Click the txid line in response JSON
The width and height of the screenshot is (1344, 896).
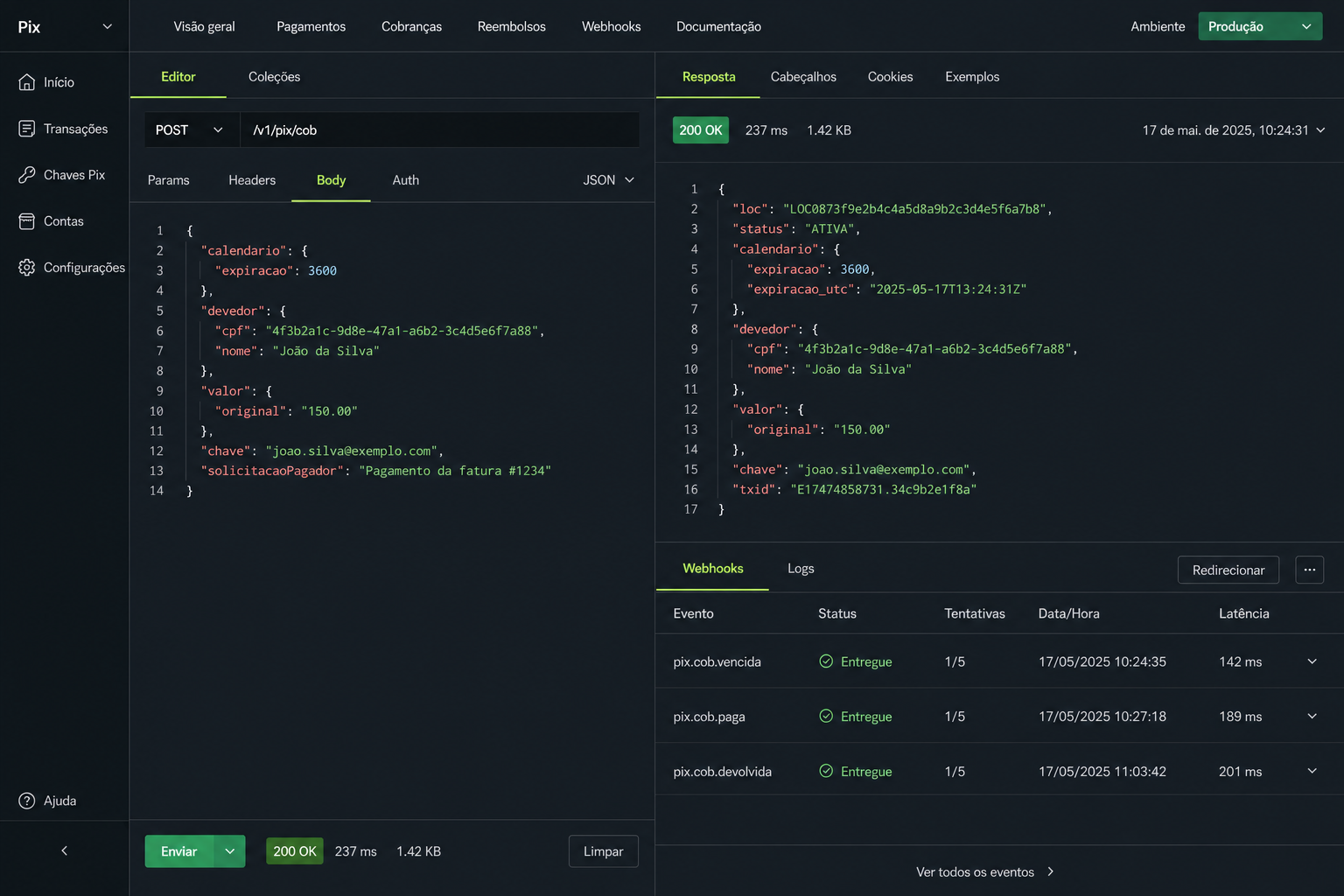(855, 489)
